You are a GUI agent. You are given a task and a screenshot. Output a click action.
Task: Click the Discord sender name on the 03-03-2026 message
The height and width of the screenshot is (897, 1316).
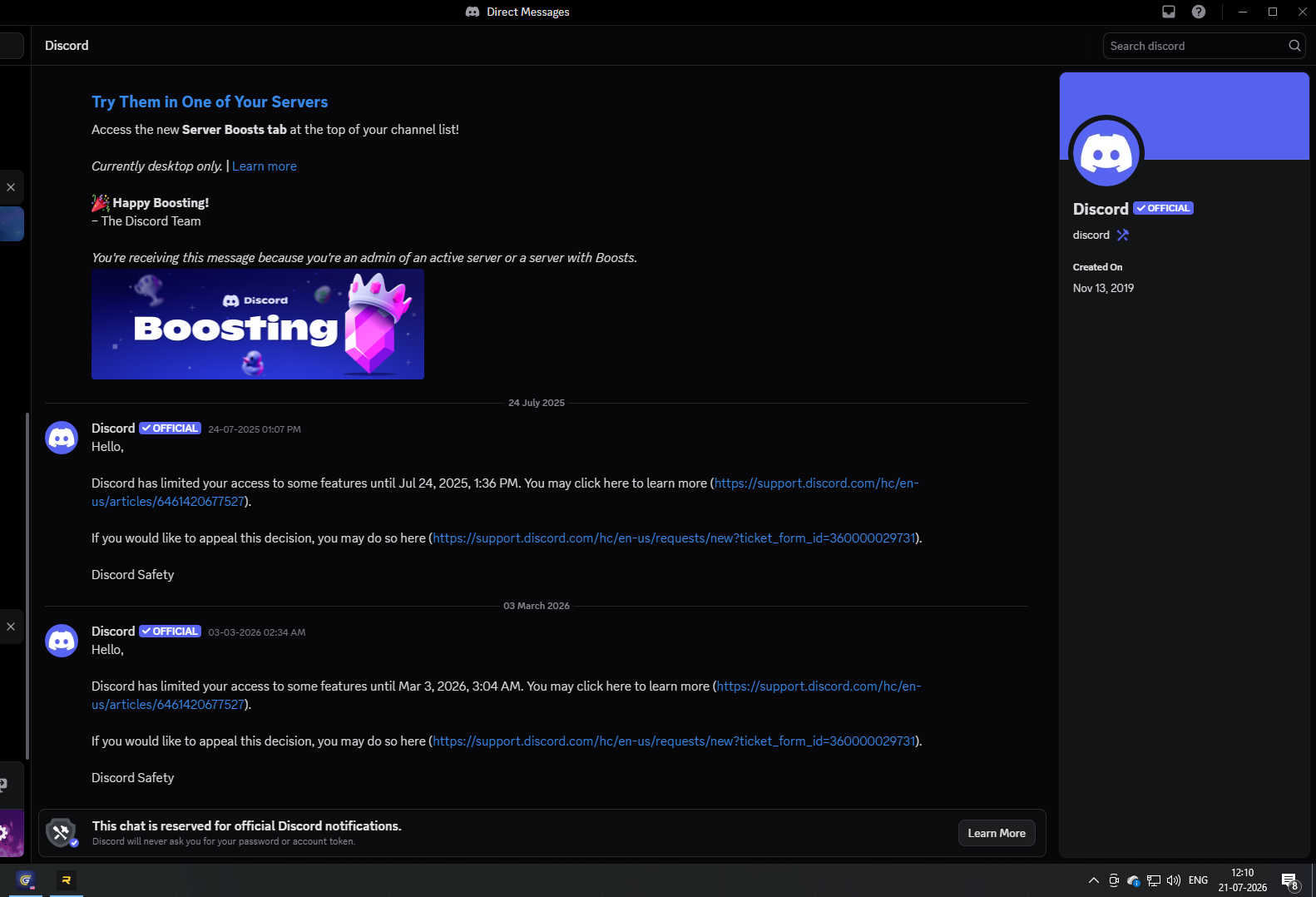pyautogui.click(x=113, y=632)
